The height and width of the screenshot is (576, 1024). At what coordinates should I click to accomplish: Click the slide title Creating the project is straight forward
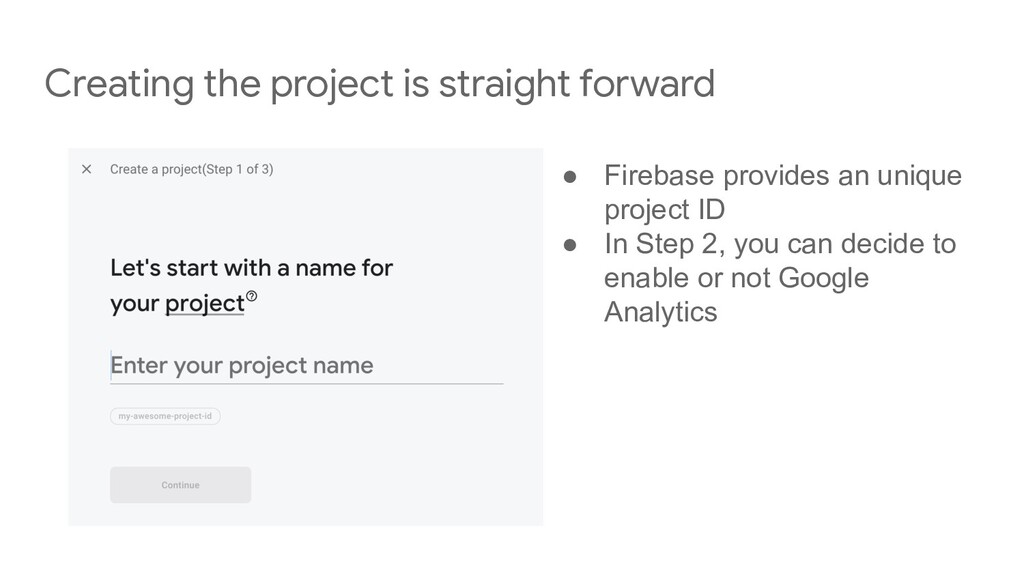tap(379, 84)
